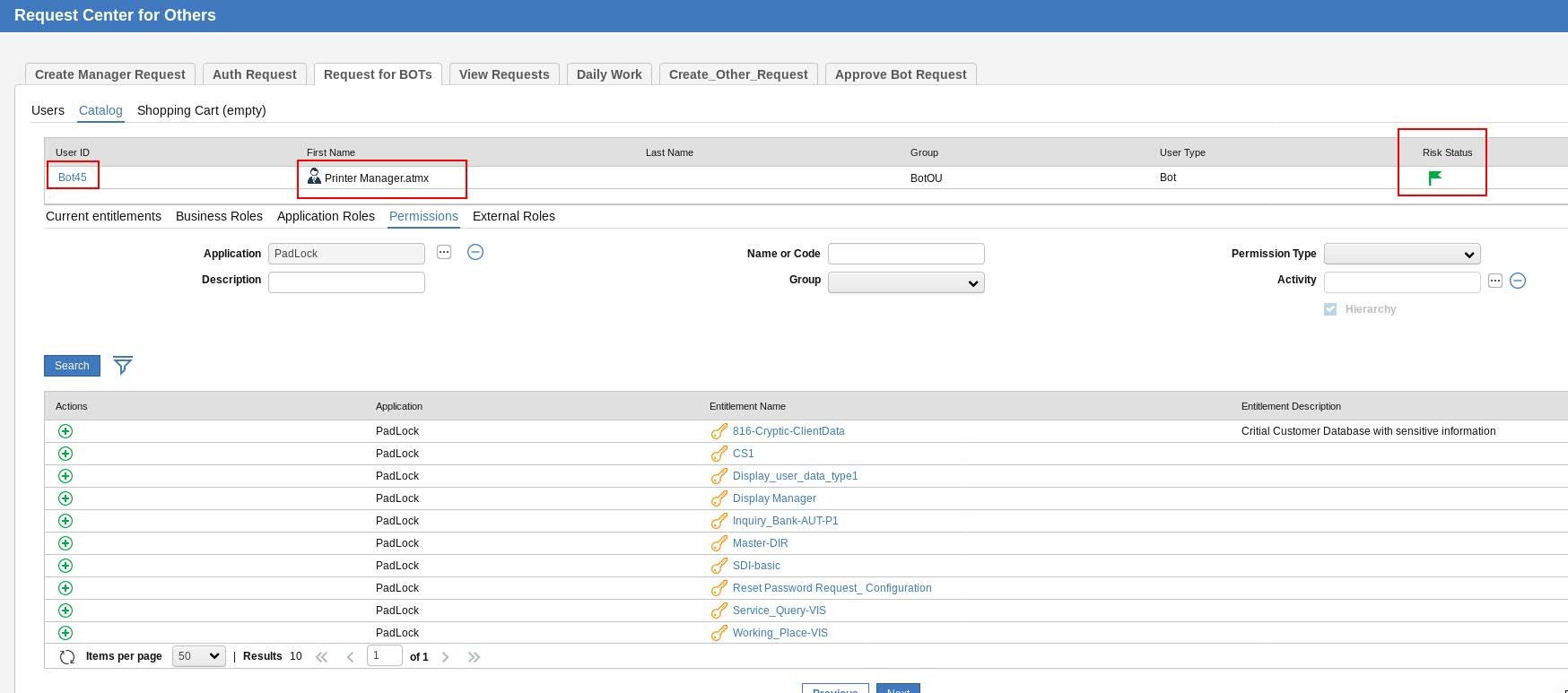Viewport: 1568px width, 693px height.
Task: Show Current entitlements sub-tab
Action: coord(103,216)
